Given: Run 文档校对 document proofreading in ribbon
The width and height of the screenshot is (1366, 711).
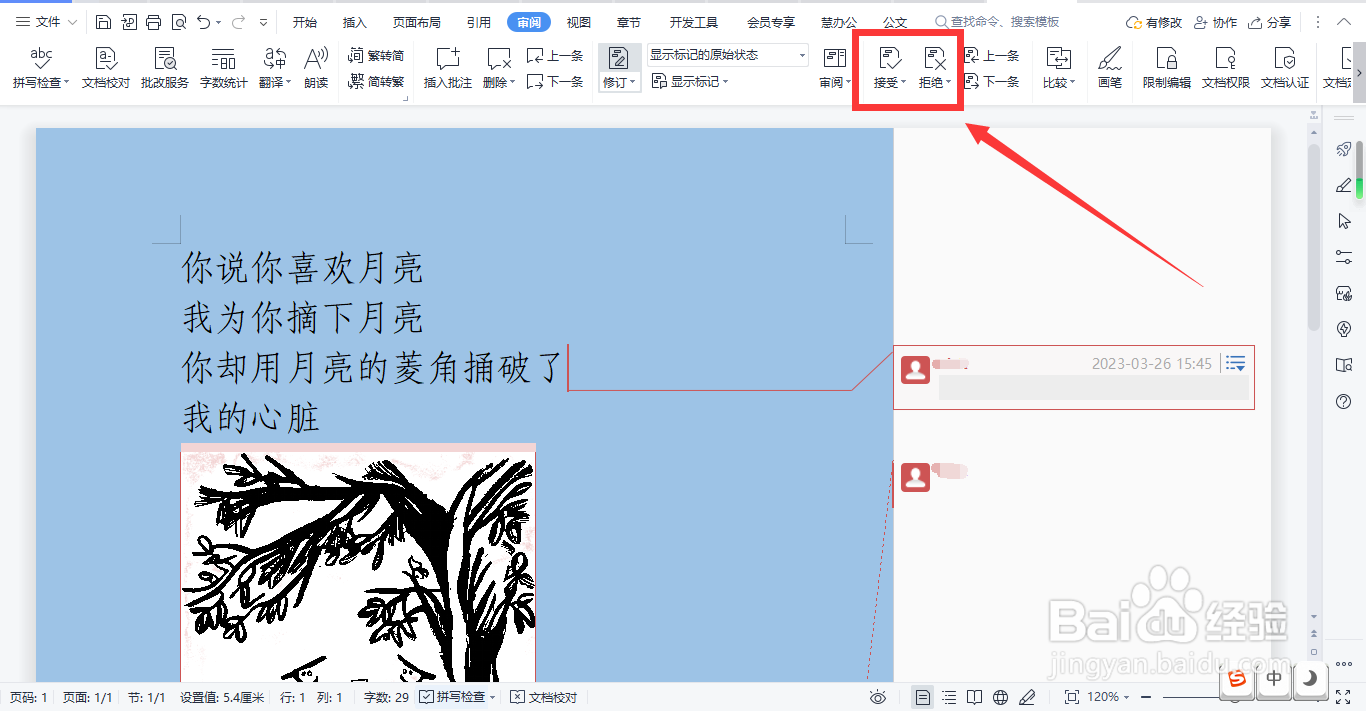Looking at the screenshot, I should pos(105,69).
